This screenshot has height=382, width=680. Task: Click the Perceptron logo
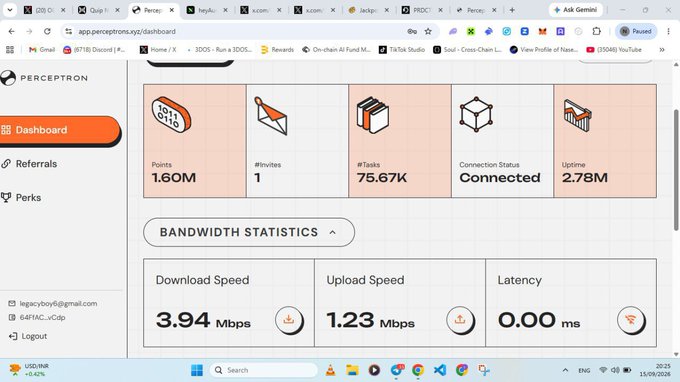coord(44,78)
